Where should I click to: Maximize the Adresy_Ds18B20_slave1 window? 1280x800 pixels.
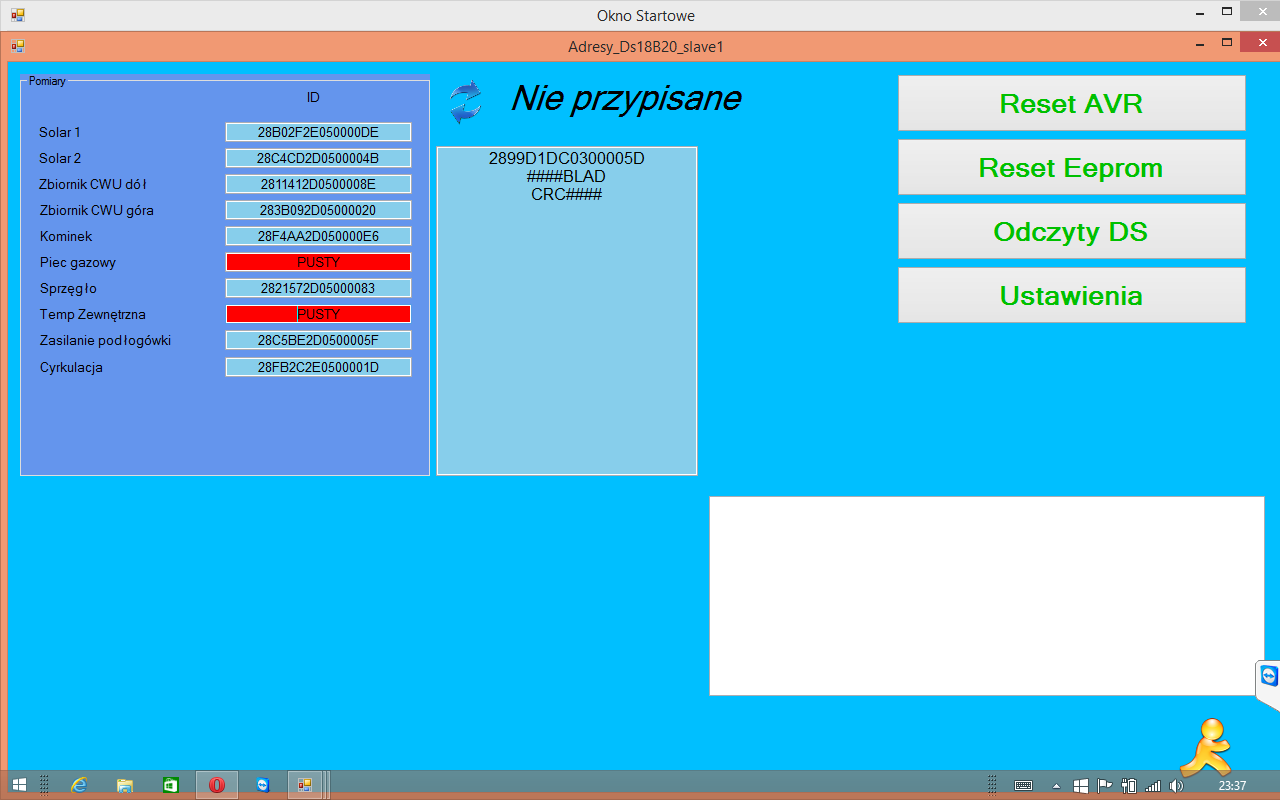(x=1226, y=43)
